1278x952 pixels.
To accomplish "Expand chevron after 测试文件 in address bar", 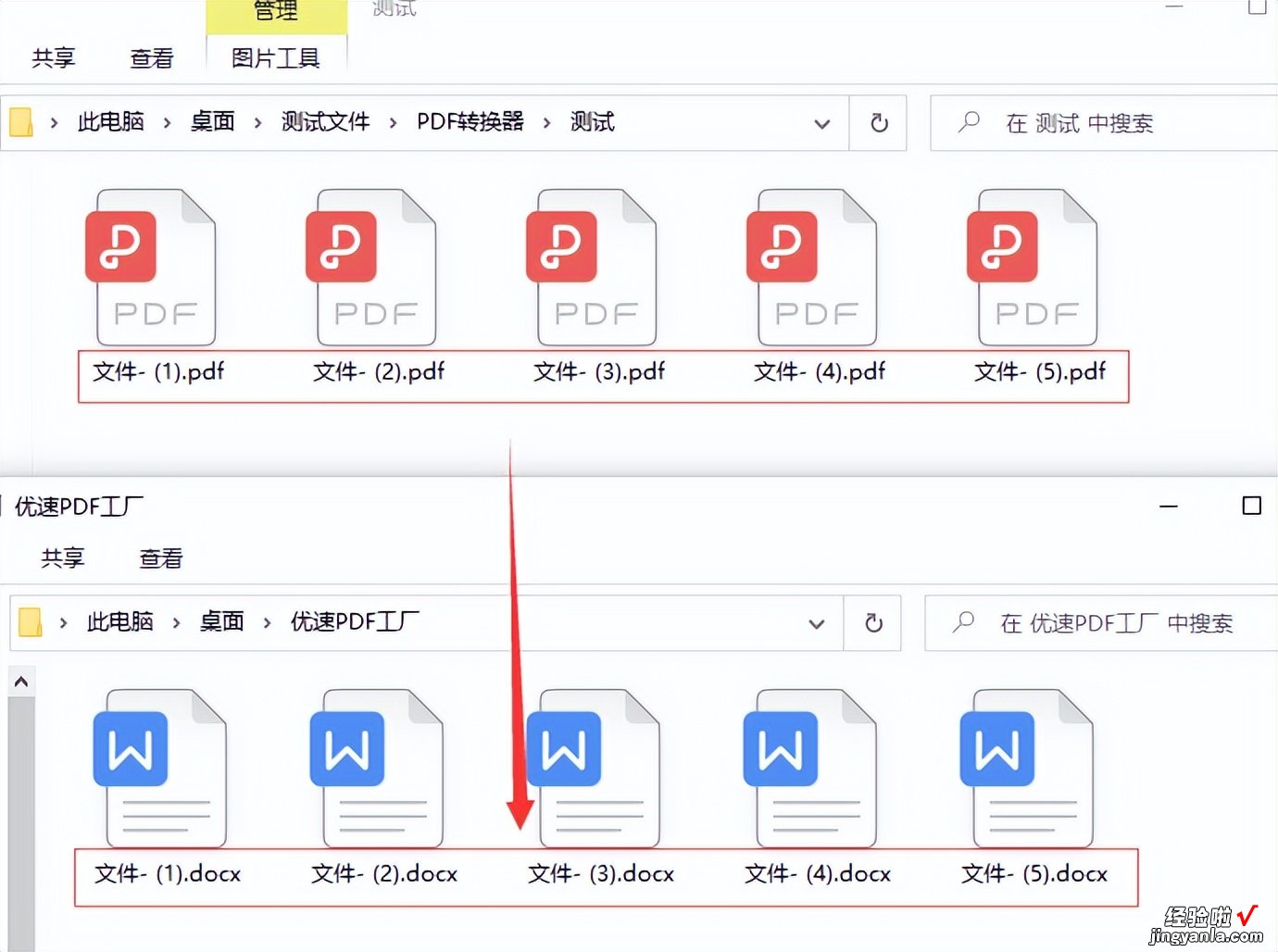I will (x=393, y=122).
